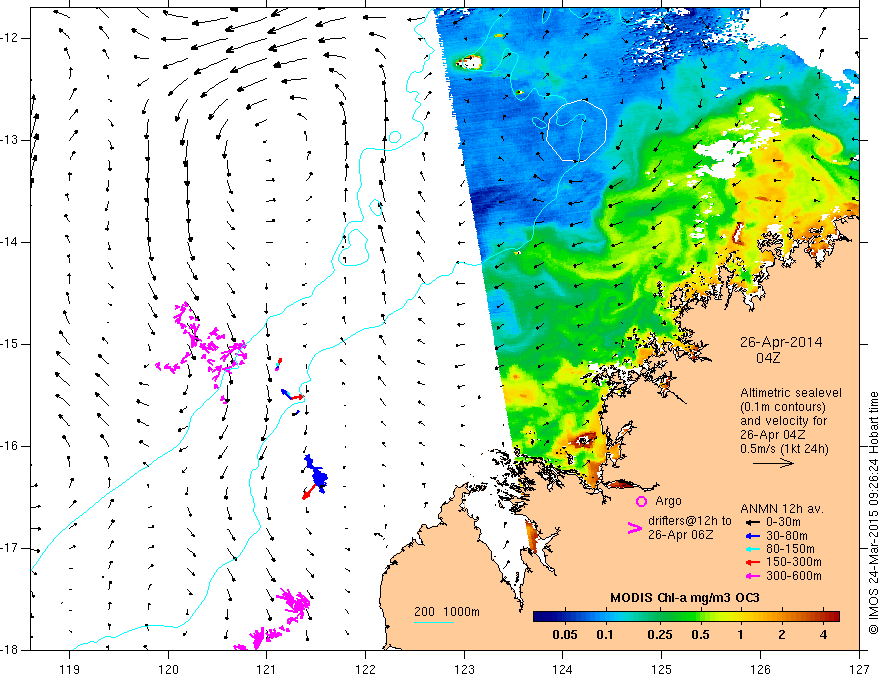The height and width of the screenshot is (680, 880).
Task: Click the "0-30m" depth label
Action: 783,522
